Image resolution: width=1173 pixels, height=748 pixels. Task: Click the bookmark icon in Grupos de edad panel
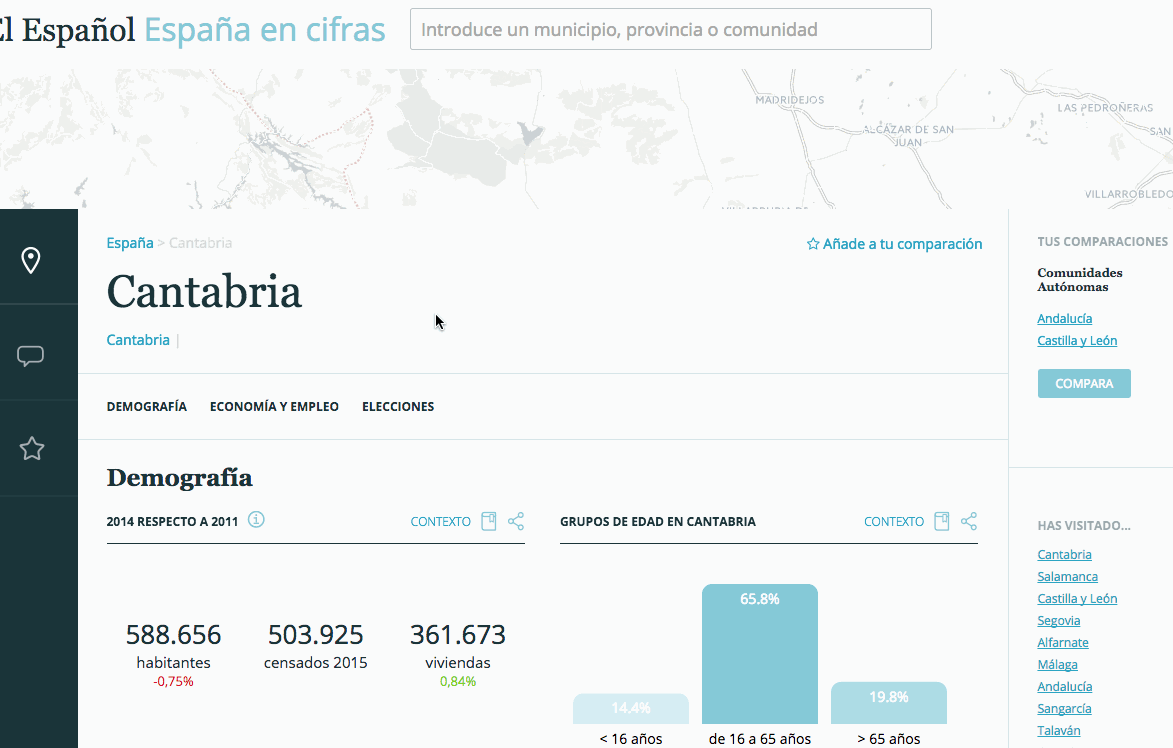coord(942,521)
